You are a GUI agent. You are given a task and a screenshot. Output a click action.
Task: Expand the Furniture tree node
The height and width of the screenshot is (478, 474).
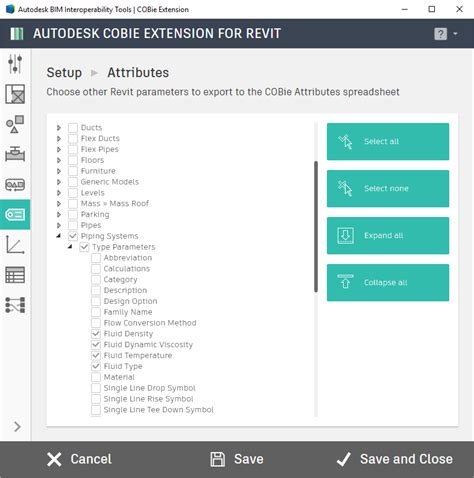59,171
